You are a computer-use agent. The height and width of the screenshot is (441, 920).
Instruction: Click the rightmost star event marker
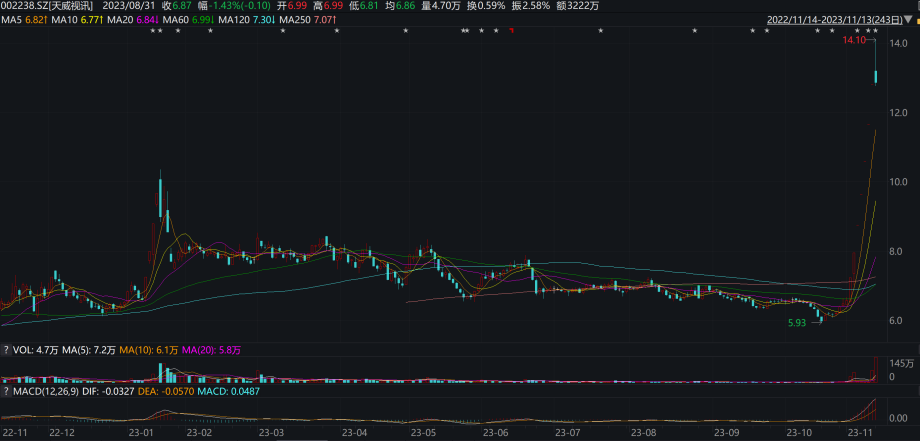point(875,32)
